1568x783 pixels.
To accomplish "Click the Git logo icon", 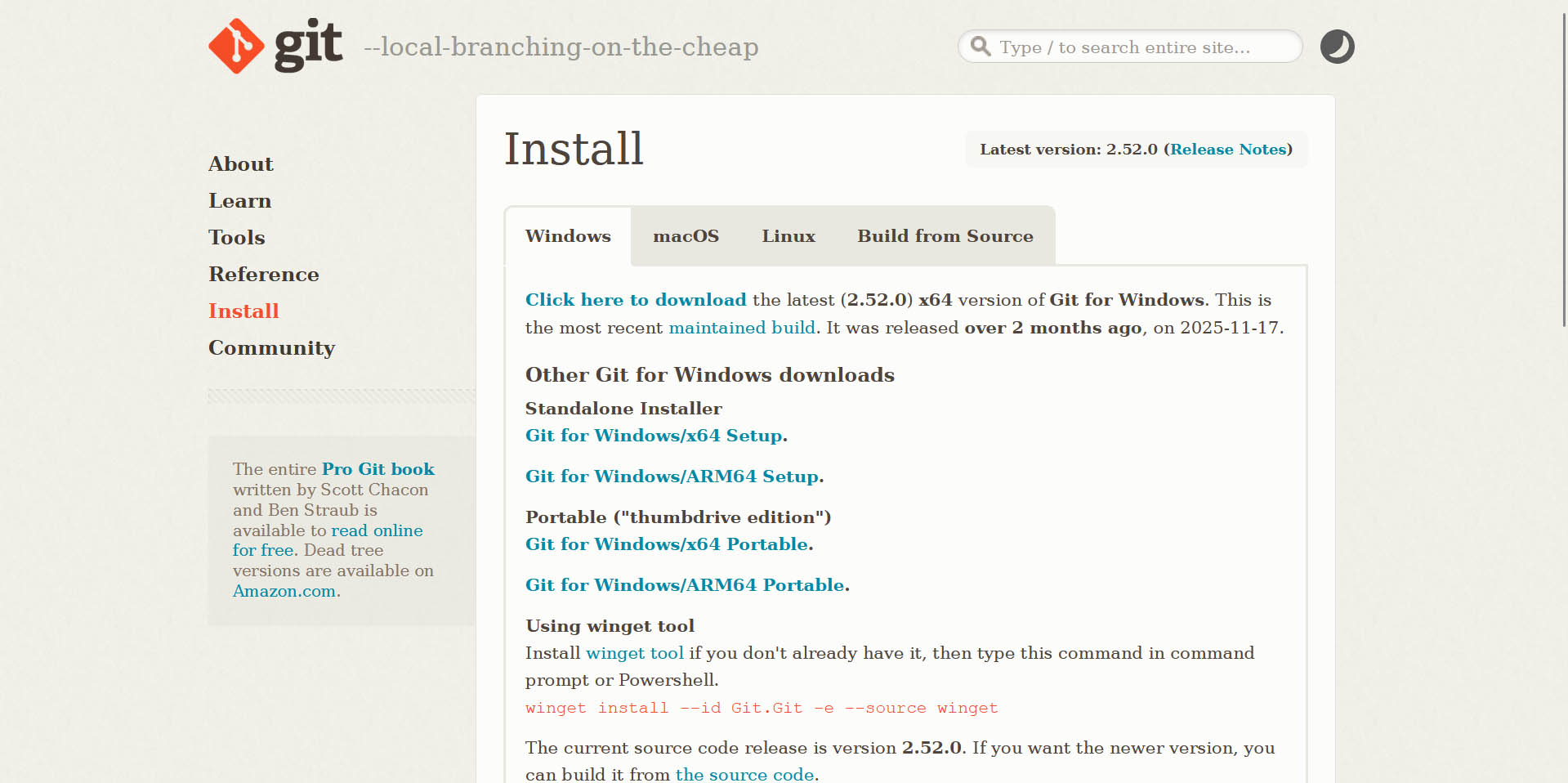I will pos(237,46).
